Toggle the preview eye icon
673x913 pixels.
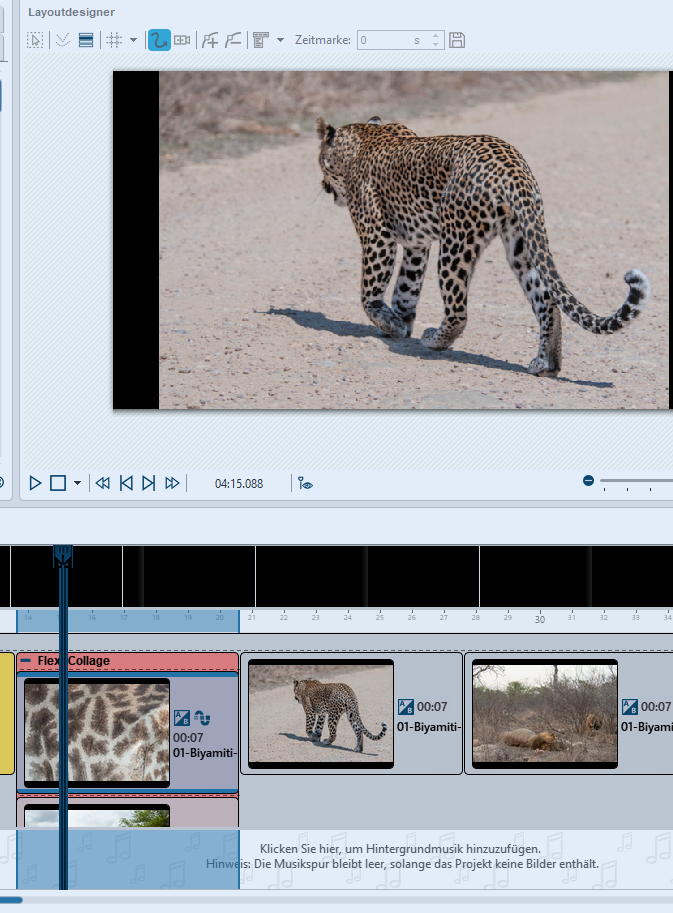click(x=306, y=483)
